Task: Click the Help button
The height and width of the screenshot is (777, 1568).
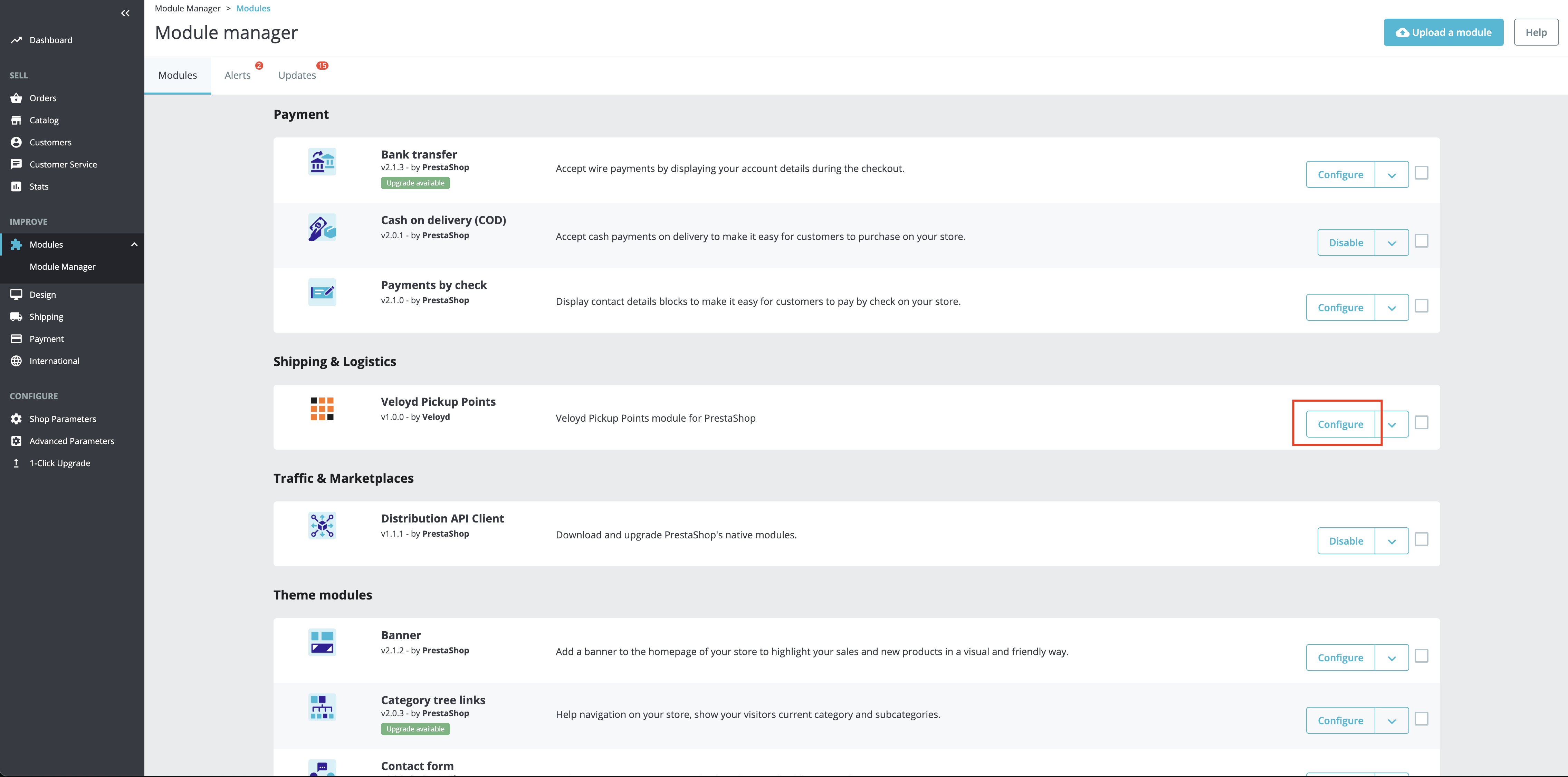Action: [x=1536, y=32]
